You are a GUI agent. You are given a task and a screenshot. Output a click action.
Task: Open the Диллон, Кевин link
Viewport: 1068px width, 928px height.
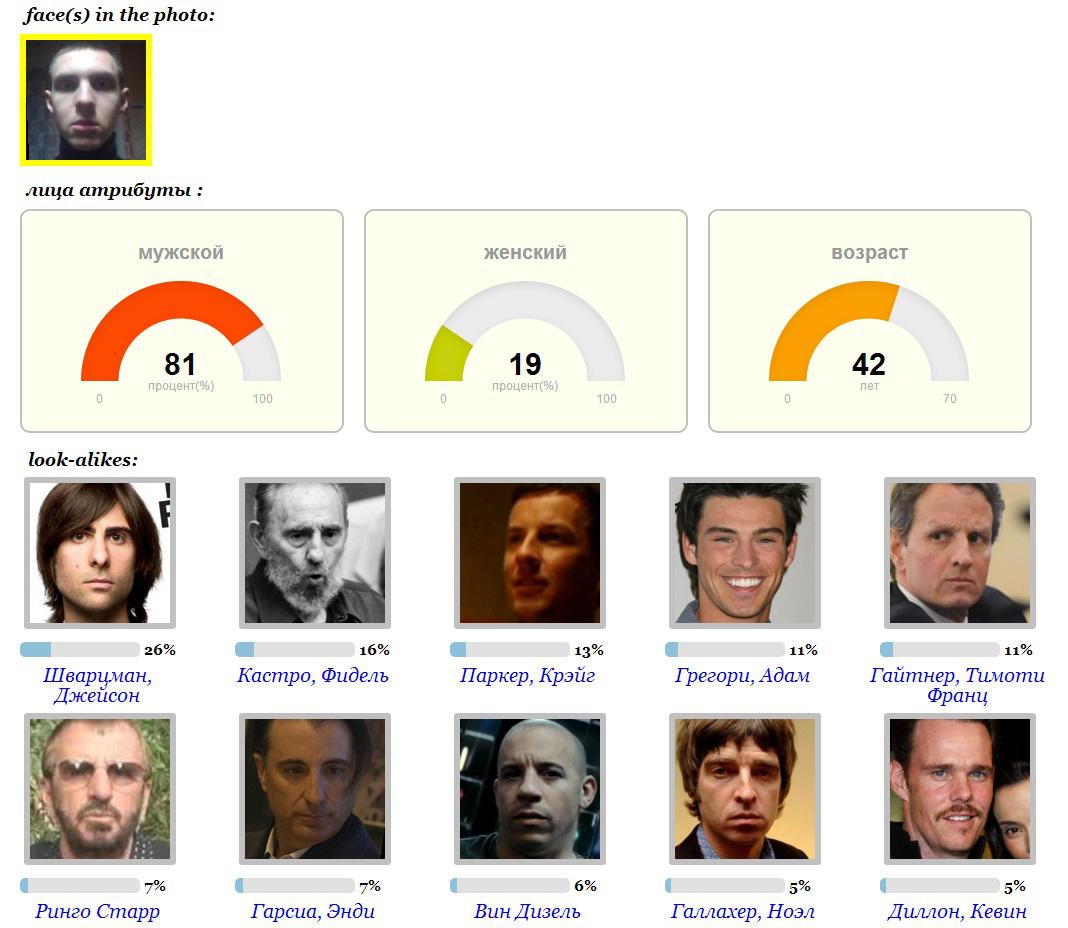point(957,911)
